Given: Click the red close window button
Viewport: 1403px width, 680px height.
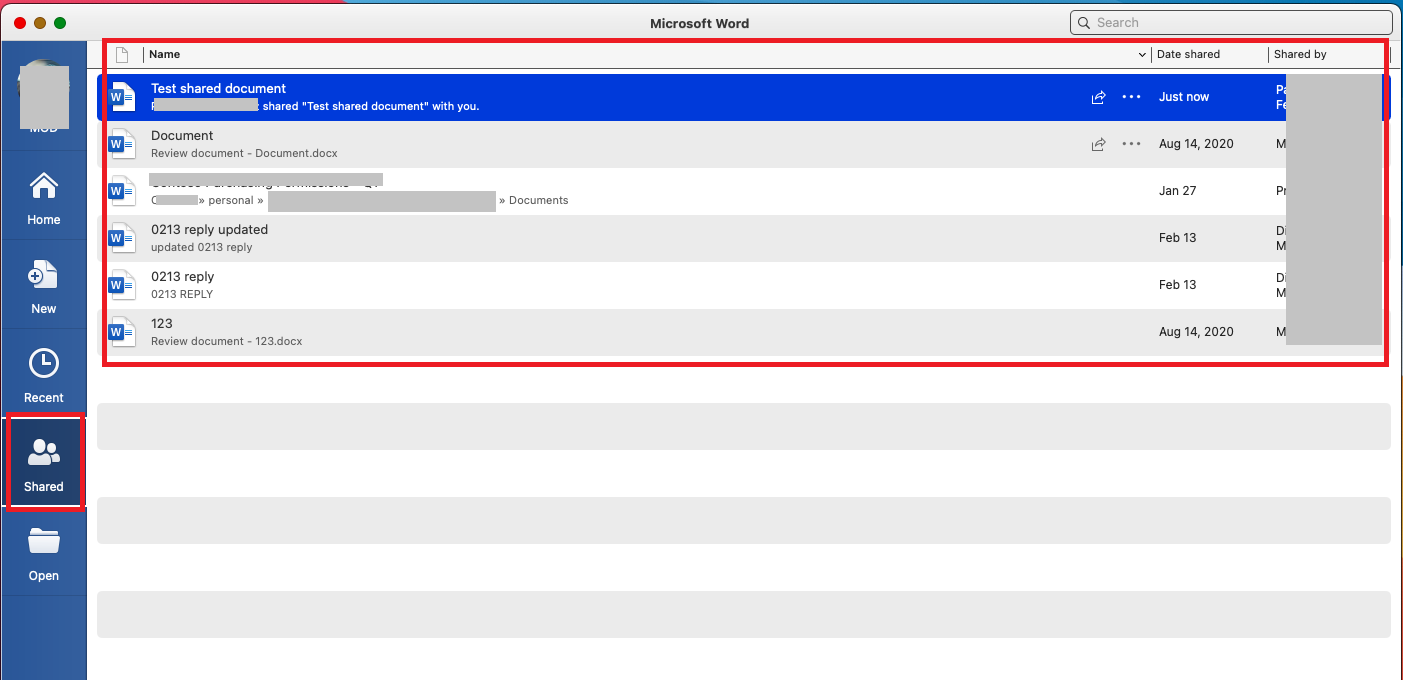Looking at the screenshot, I should (x=20, y=22).
